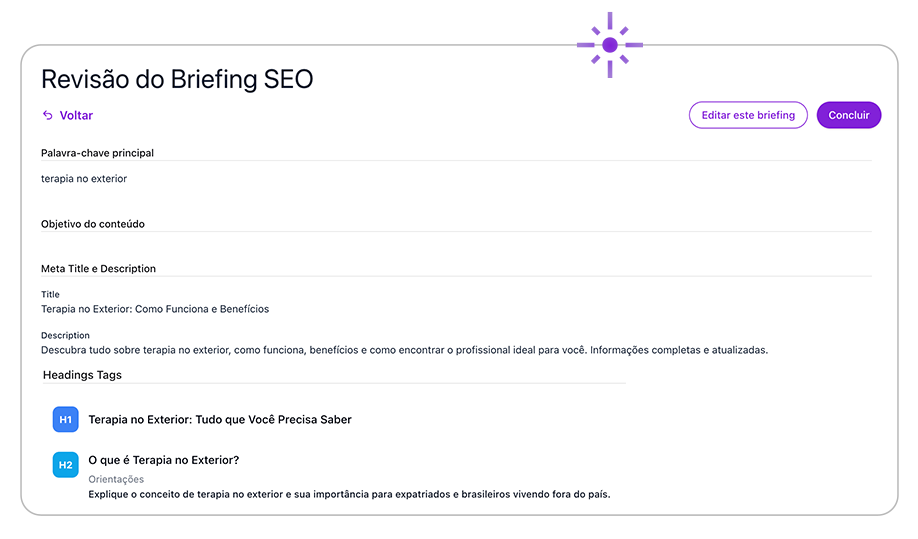This screenshot has height=539, width=918.
Task: Click the keyword text terapia no exterior
Action: (x=84, y=179)
